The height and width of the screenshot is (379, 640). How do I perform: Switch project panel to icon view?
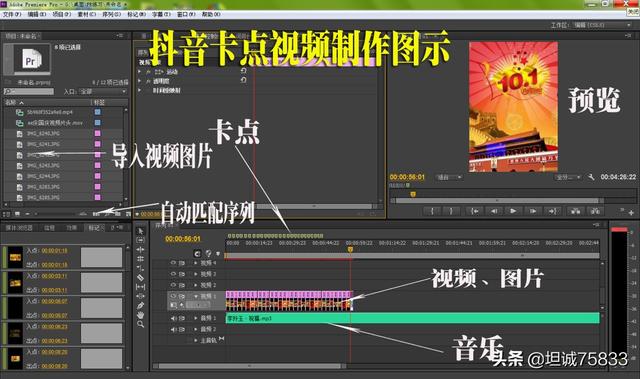(x=17, y=213)
